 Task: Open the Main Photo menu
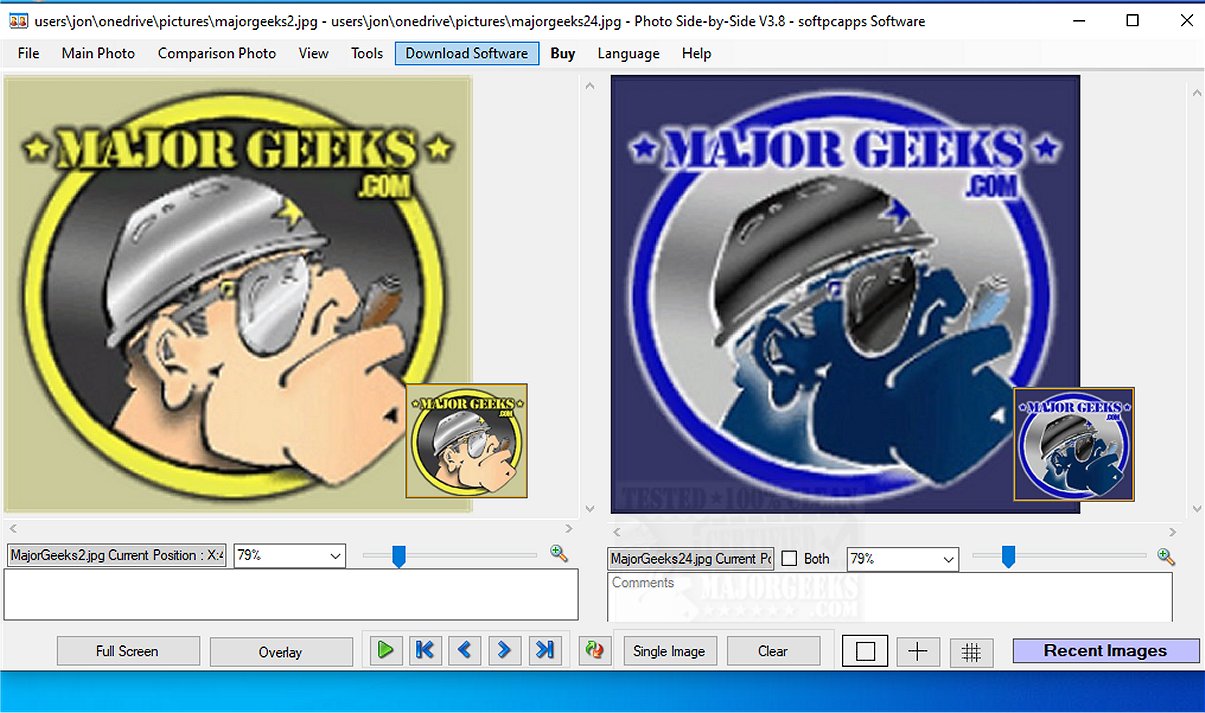coord(98,53)
